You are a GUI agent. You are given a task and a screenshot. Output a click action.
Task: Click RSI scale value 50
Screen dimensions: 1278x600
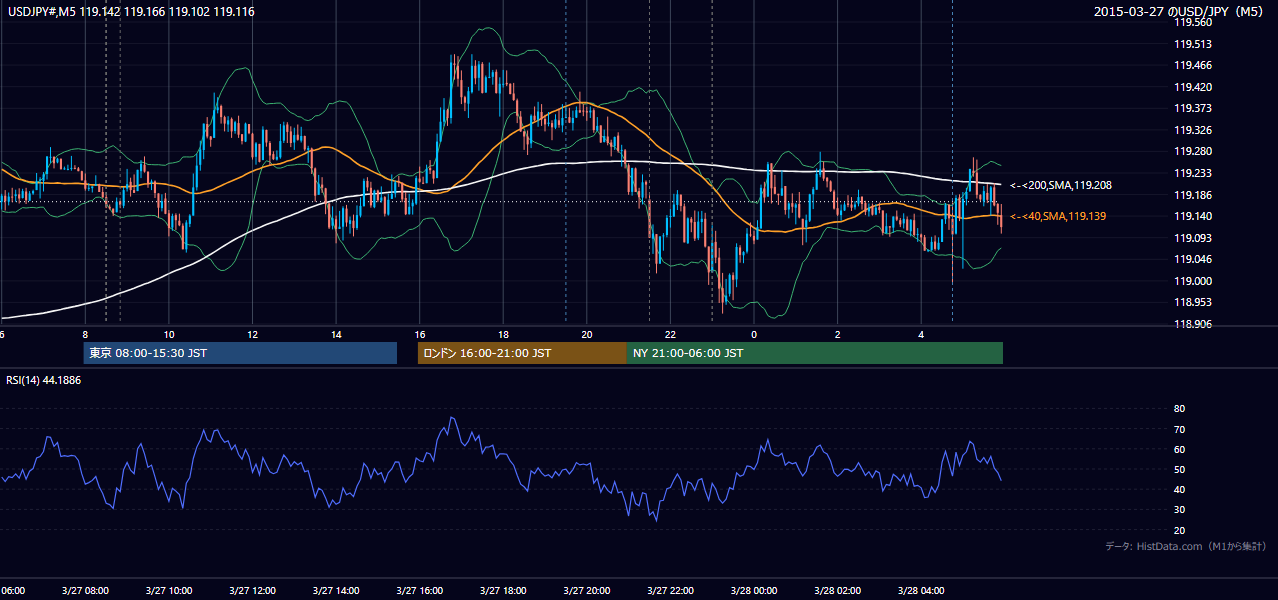(1179, 469)
